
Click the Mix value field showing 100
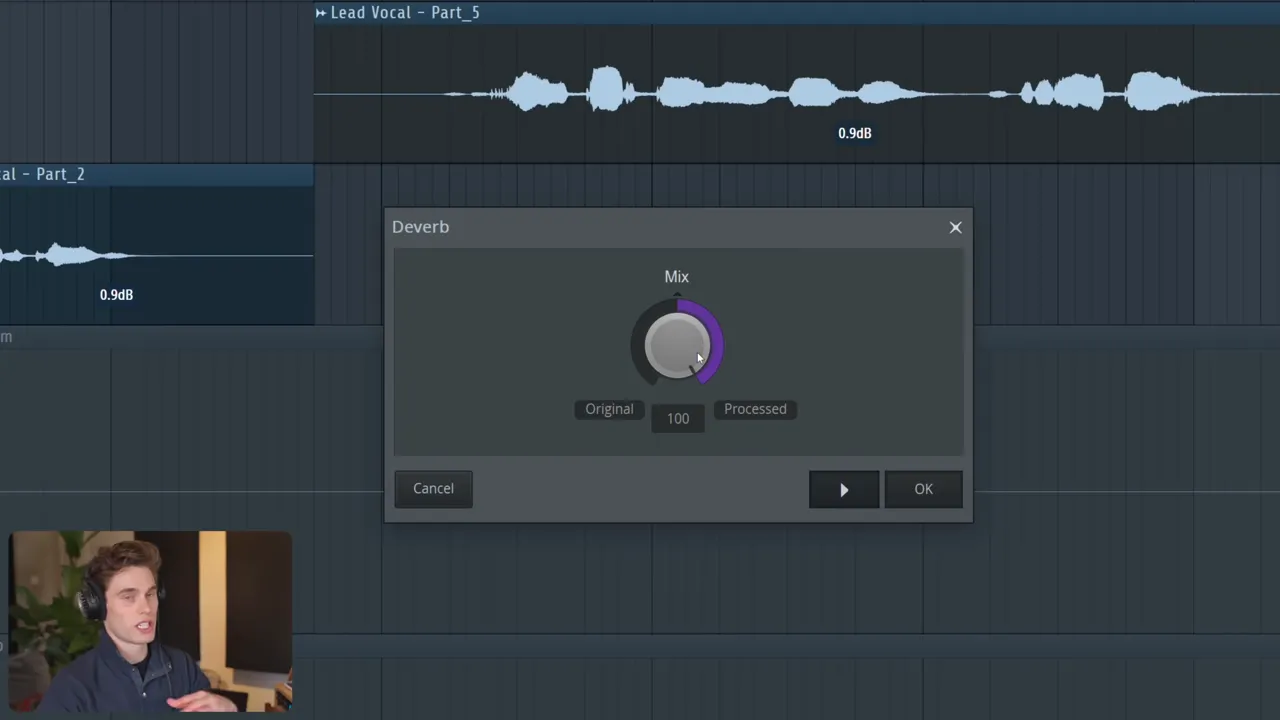pos(678,419)
